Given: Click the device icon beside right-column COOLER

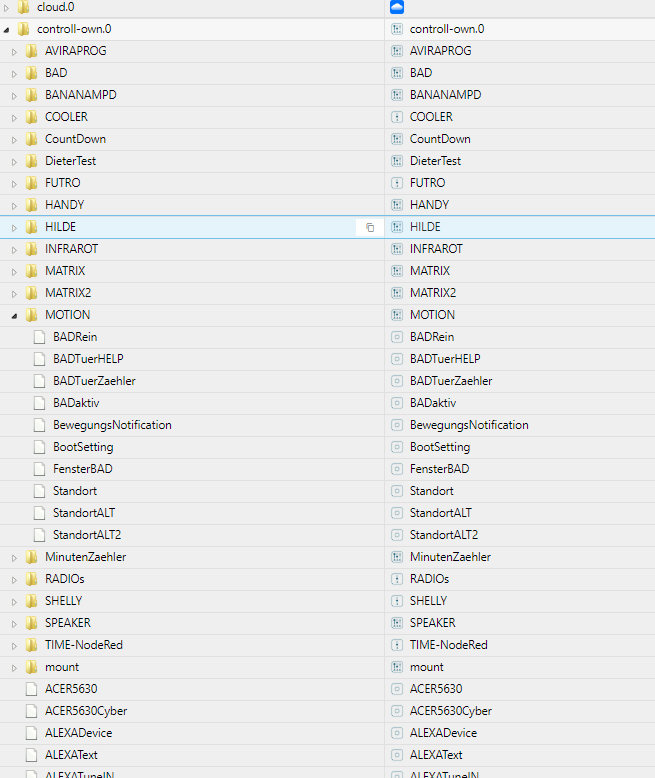Looking at the screenshot, I should [396, 117].
